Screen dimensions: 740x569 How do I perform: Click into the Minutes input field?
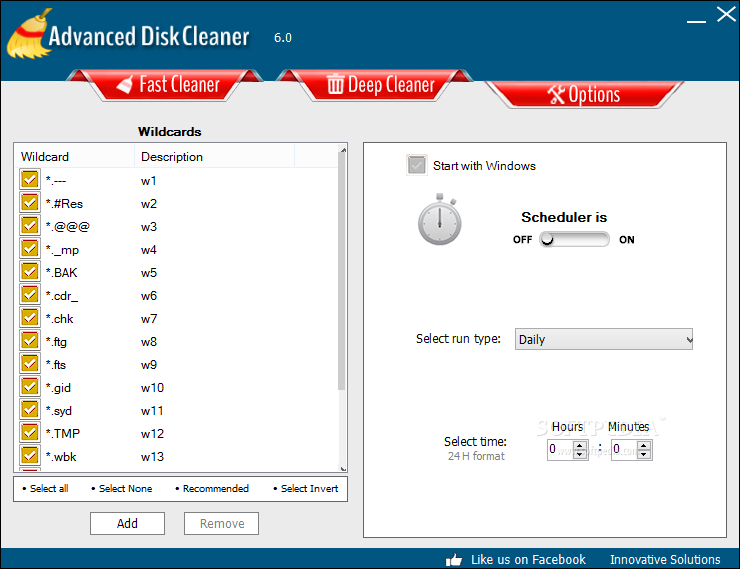pyautogui.click(x=624, y=449)
